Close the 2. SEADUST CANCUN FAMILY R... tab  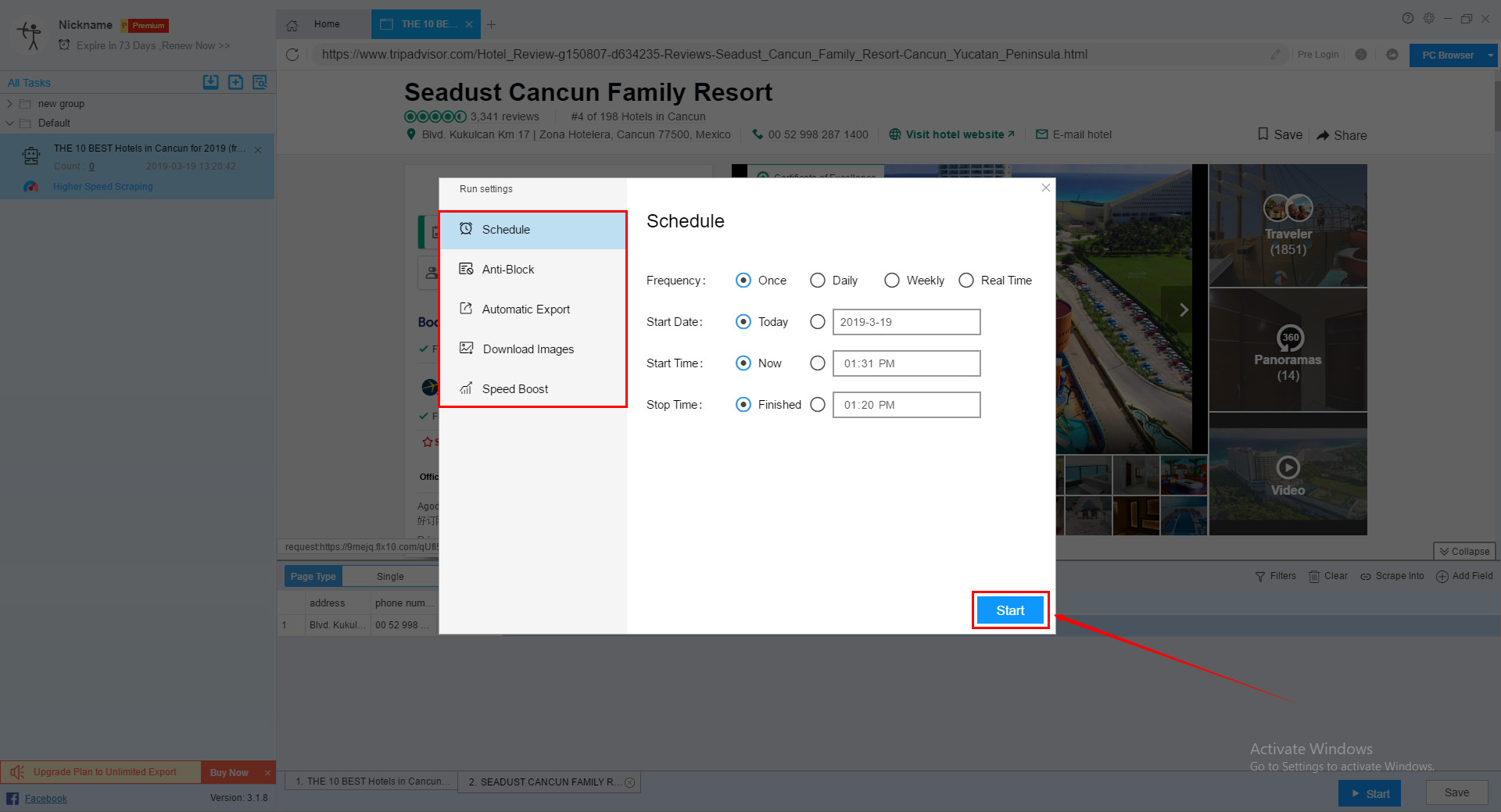[x=630, y=782]
